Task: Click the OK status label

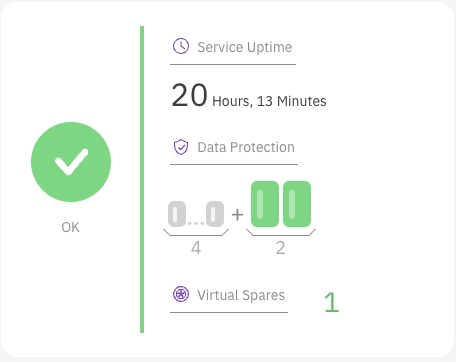Action: click(70, 227)
